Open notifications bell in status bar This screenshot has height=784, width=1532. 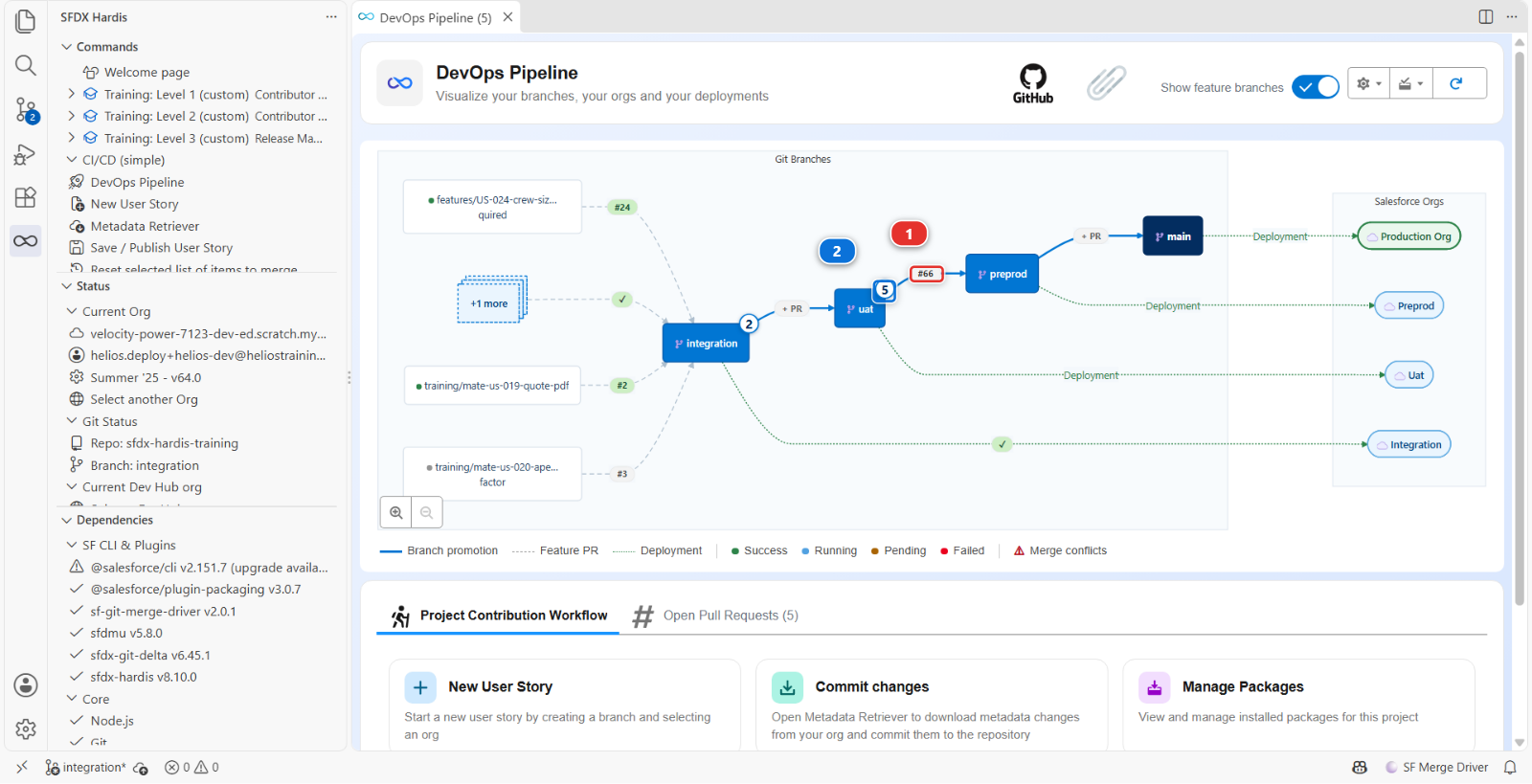coord(1510,768)
